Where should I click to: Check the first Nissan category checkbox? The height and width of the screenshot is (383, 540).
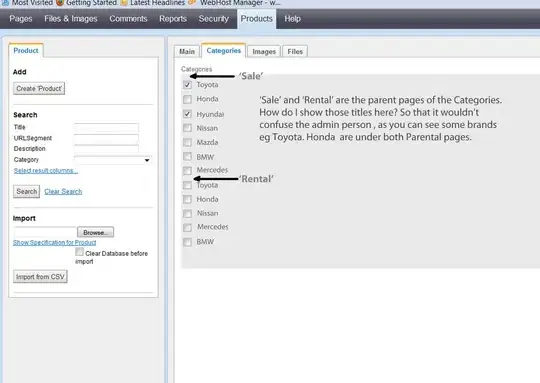[x=187, y=128]
